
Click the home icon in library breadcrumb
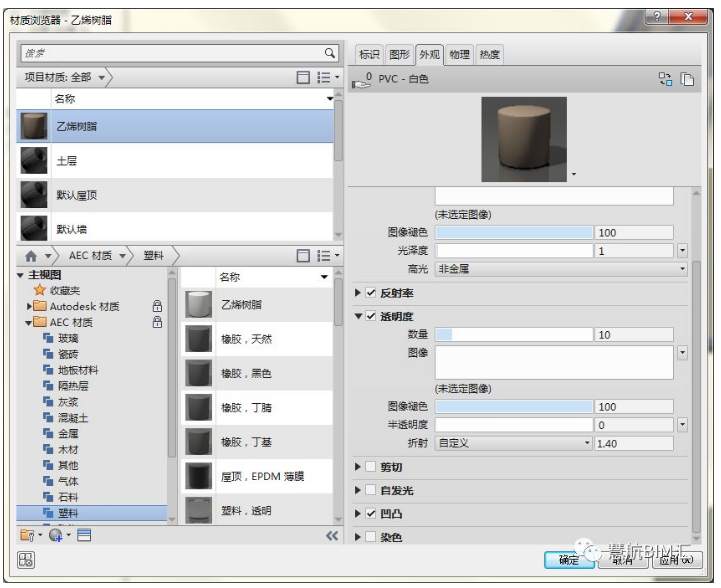pyautogui.click(x=31, y=256)
